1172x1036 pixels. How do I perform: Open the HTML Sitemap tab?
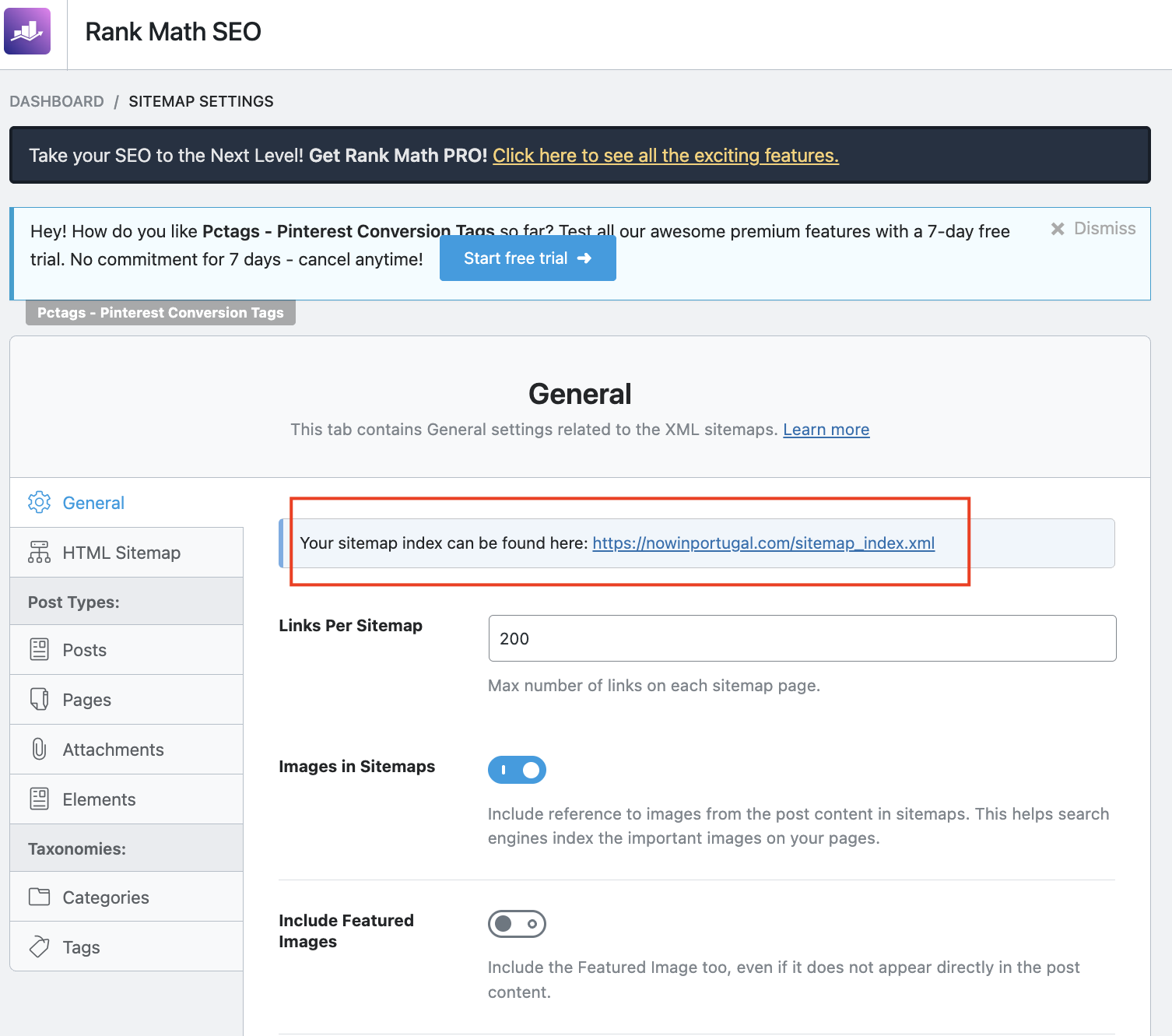[121, 553]
